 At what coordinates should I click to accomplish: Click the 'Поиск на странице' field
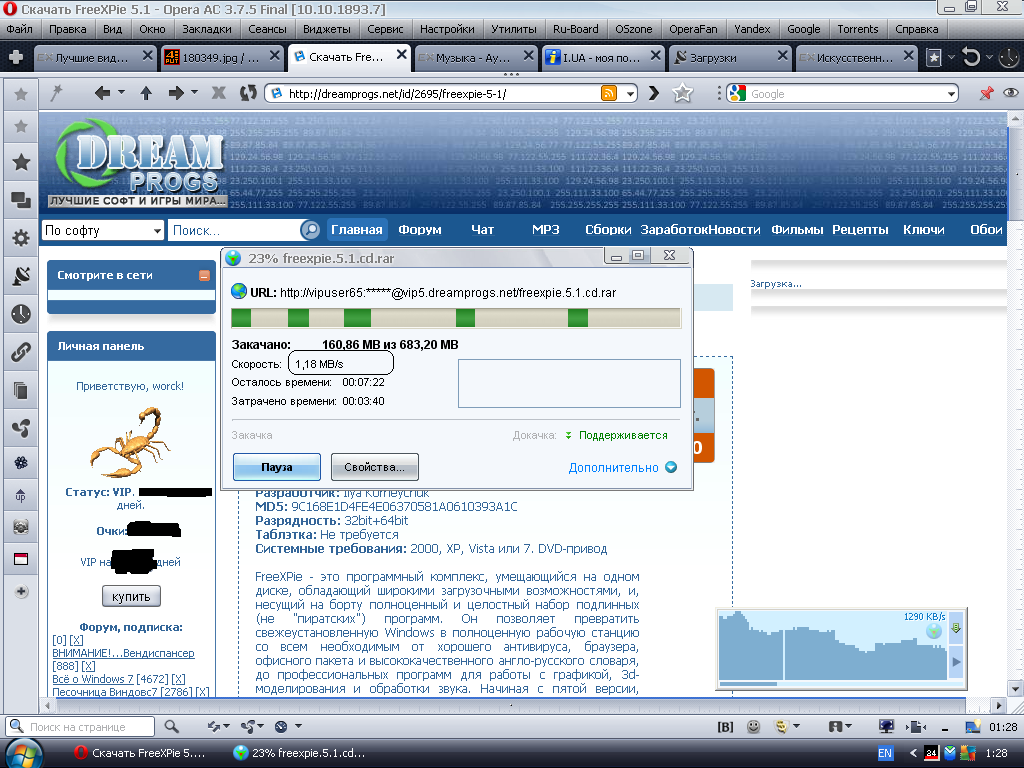click(90, 727)
